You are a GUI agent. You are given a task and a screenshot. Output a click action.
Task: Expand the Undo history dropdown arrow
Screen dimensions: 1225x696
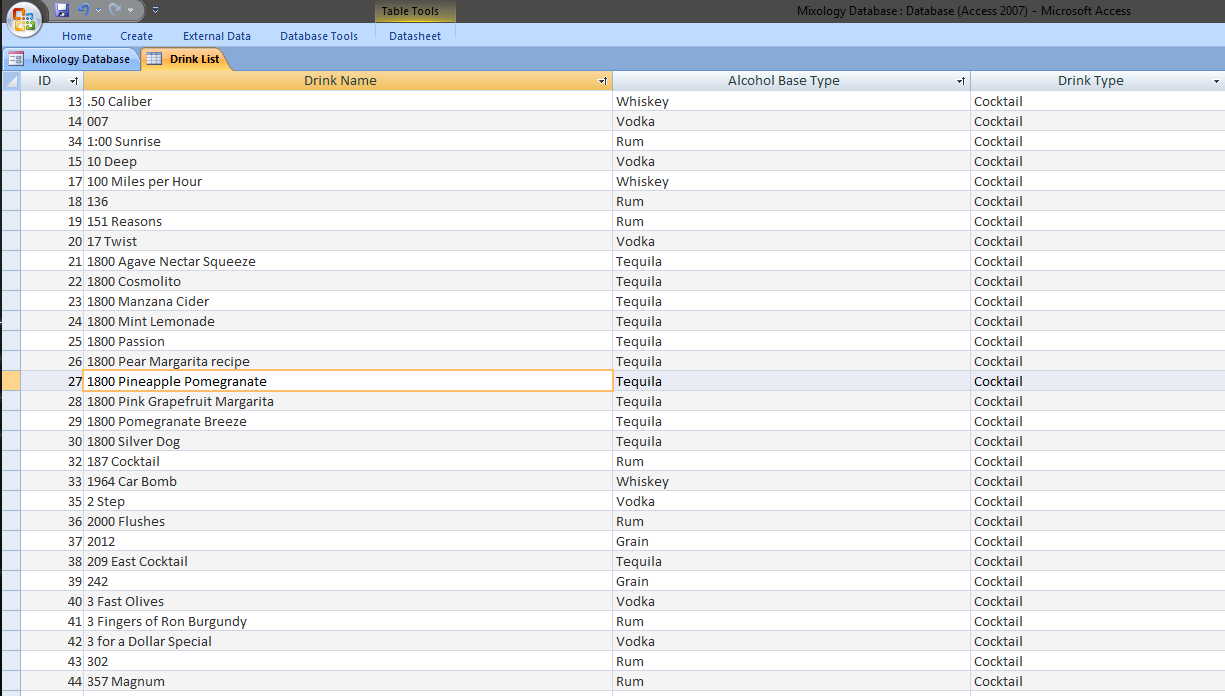coord(98,10)
